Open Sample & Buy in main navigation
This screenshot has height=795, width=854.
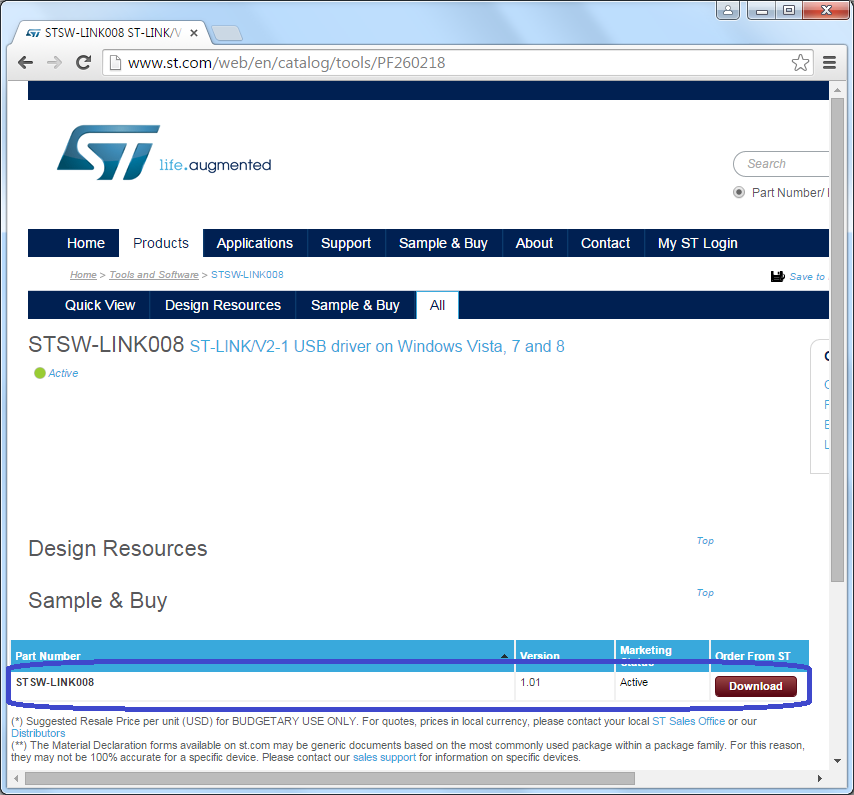[x=443, y=243]
